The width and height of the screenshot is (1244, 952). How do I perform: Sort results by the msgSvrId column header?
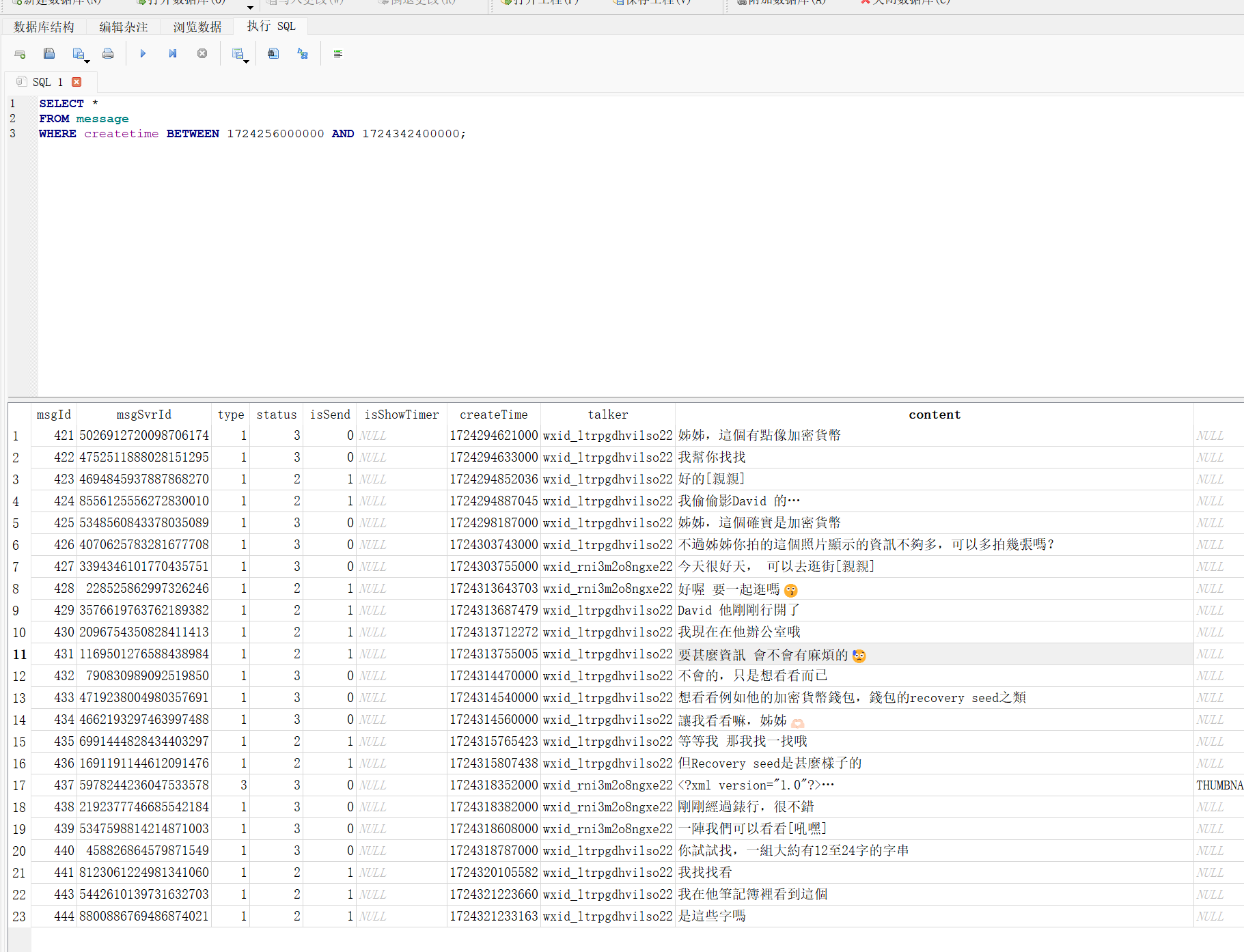click(144, 415)
